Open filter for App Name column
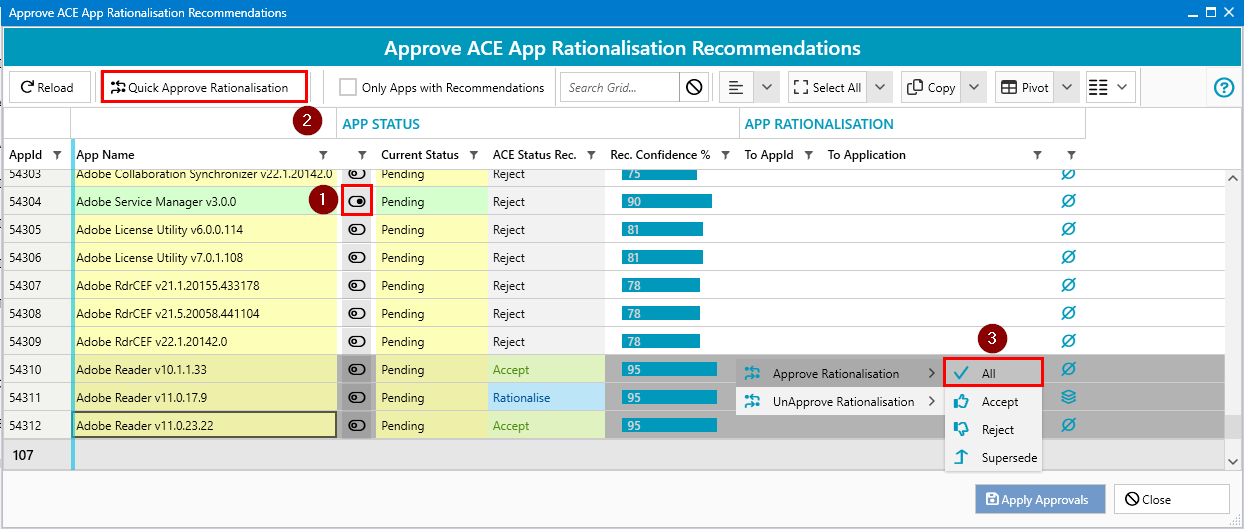Viewport: 1244px width, 529px height. [323, 155]
